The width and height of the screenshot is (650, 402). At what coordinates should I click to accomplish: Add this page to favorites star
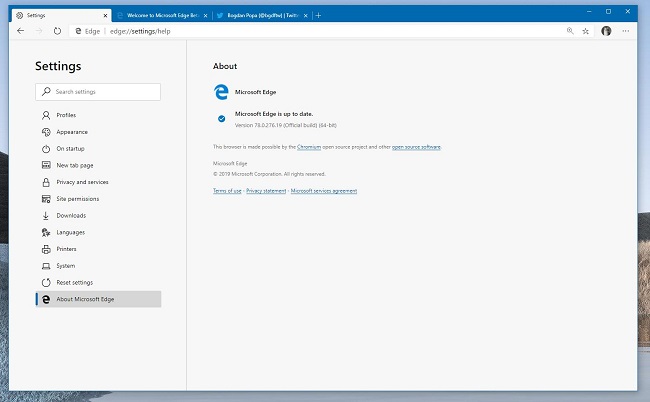pos(585,31)
